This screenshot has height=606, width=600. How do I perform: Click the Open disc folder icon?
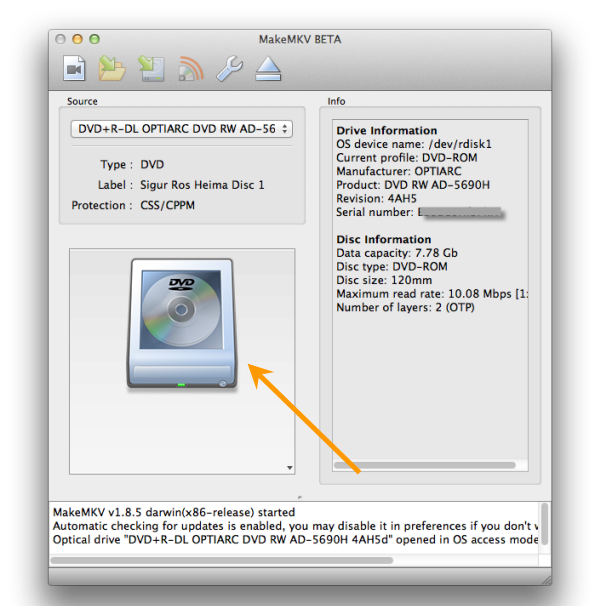112,68
